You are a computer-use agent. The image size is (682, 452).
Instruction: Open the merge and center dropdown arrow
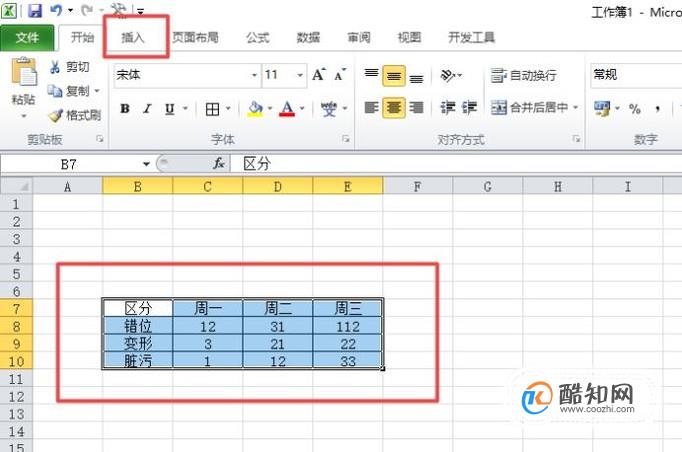pos(575,107)
